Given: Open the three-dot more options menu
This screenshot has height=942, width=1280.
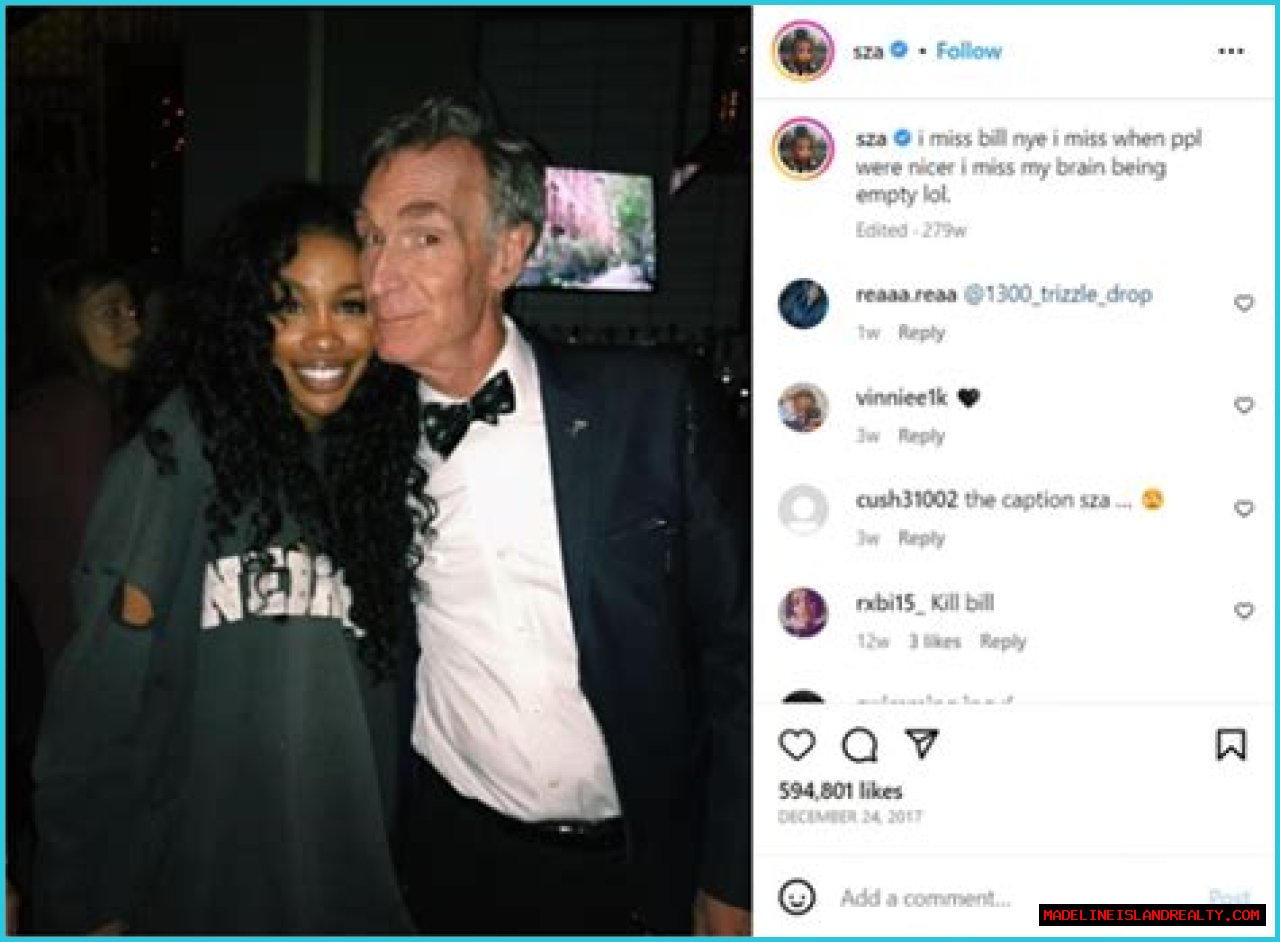Looking at the screenshot, I should 1231,51.
